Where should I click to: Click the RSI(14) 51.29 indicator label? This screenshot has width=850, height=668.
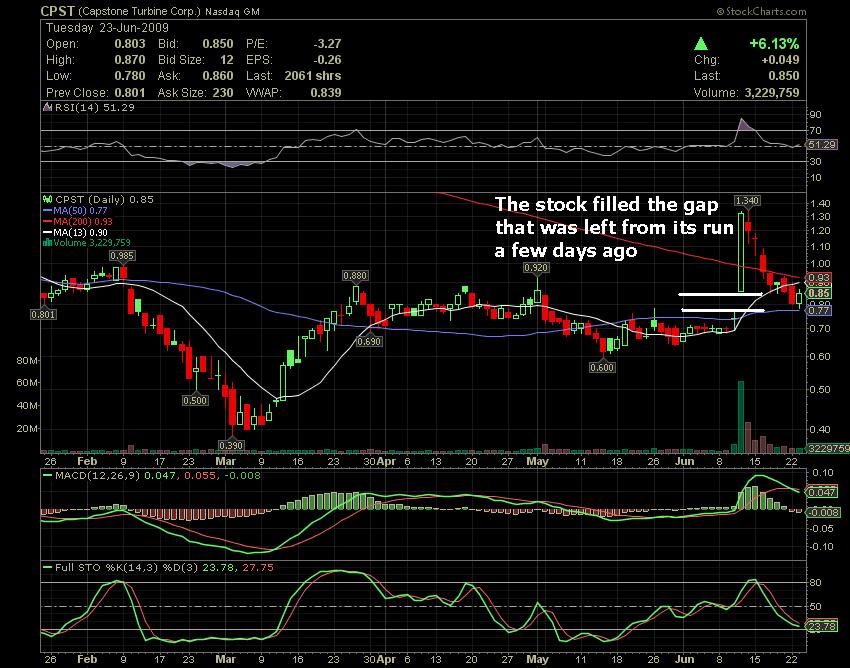(x=94, y=108)
